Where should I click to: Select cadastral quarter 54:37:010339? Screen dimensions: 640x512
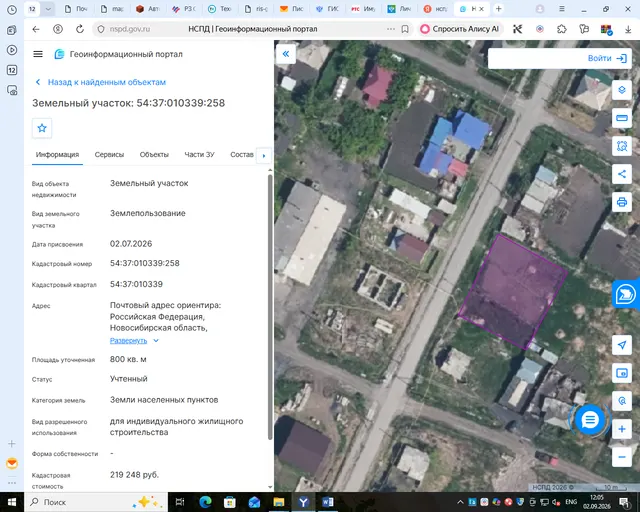(x=136, y=284)
